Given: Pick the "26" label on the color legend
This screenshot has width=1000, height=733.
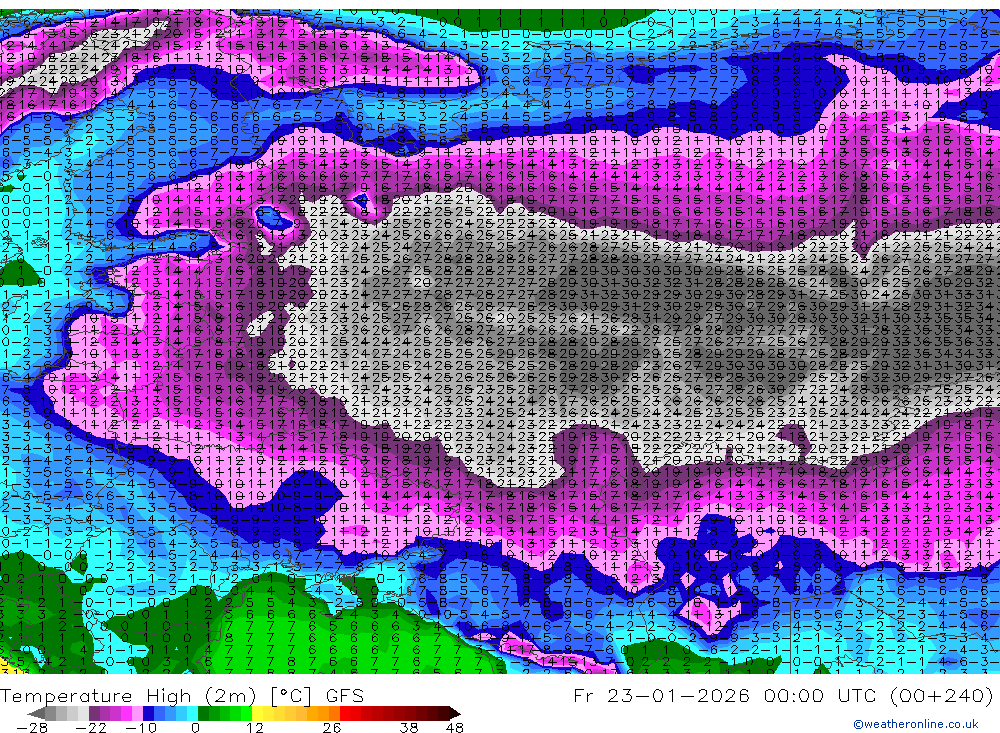Looking at the screenshot, I should click(332, 727).
